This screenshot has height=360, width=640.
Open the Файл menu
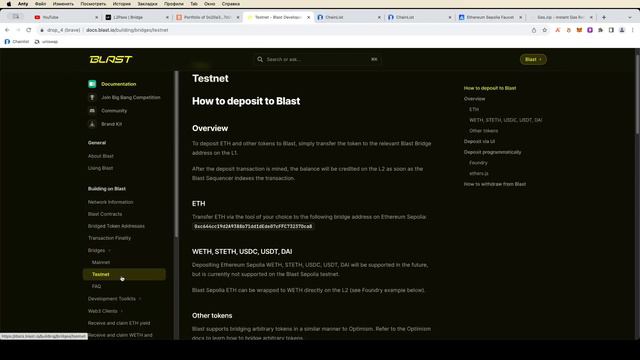40,4
